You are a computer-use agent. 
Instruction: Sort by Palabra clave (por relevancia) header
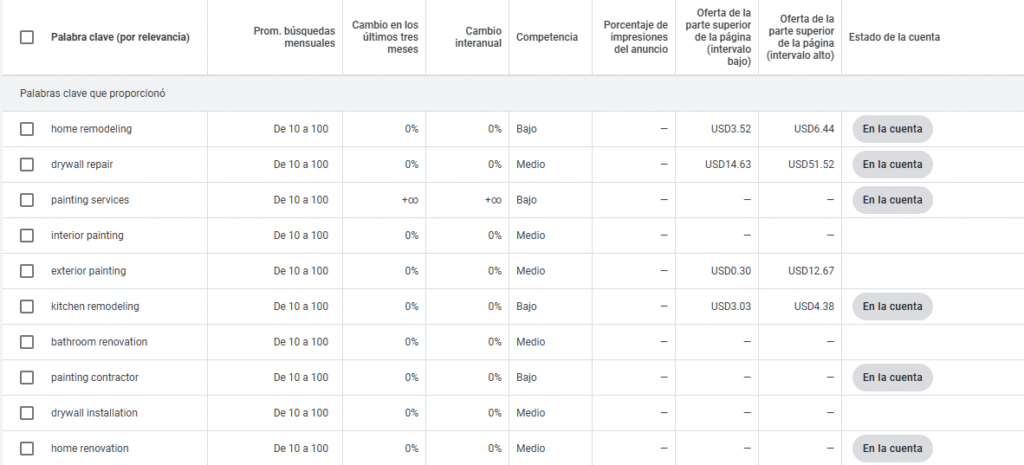[120, 37]
